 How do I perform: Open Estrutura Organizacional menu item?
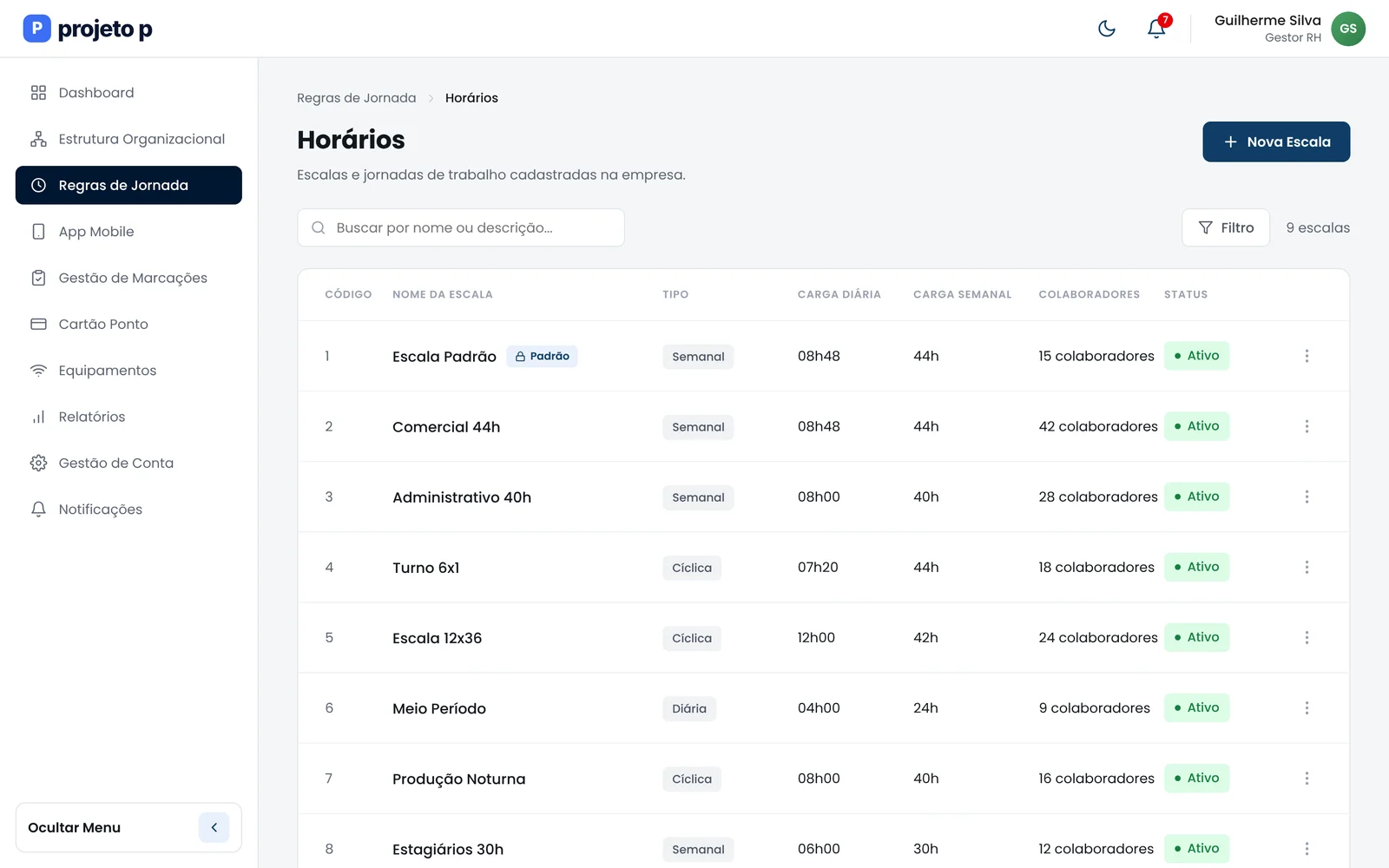coord(128,139)
